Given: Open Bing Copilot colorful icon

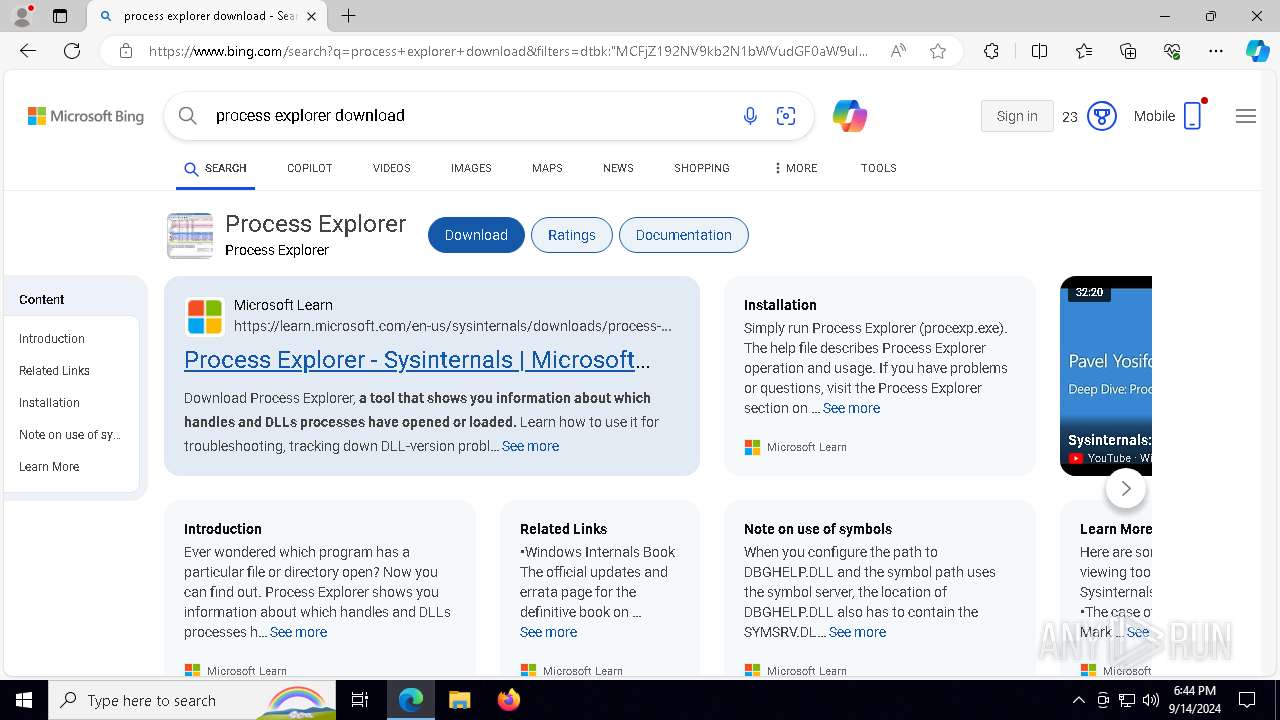Looking at the screenshot, I should pyautogui.click(x=849, y=116).
